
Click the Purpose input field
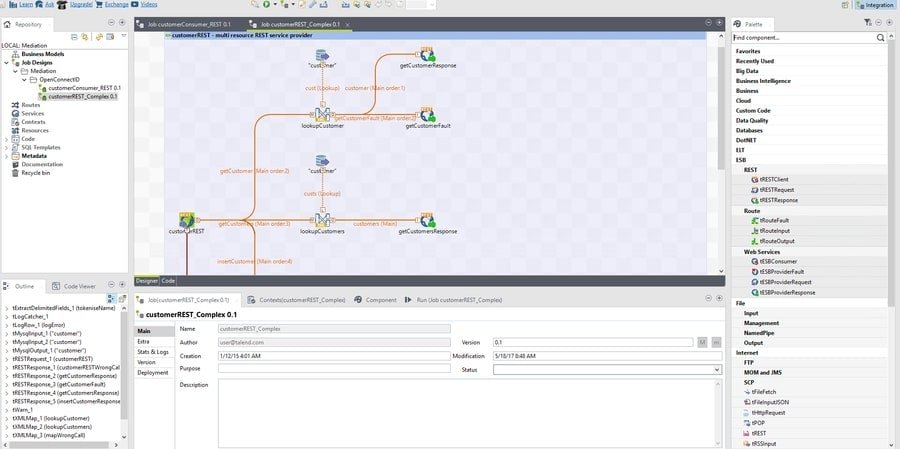click(x=314, y=369)
